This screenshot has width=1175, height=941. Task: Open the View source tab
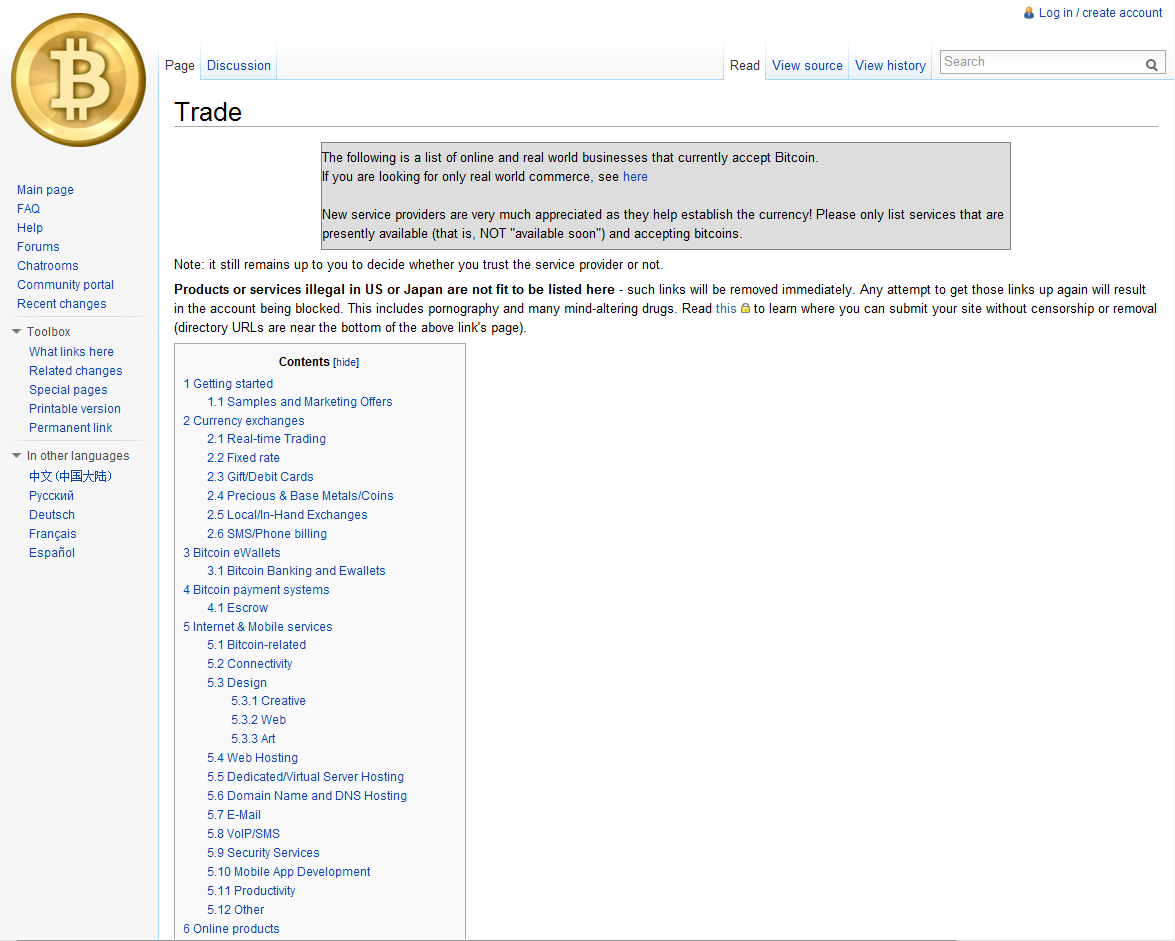tap(807, 65)
